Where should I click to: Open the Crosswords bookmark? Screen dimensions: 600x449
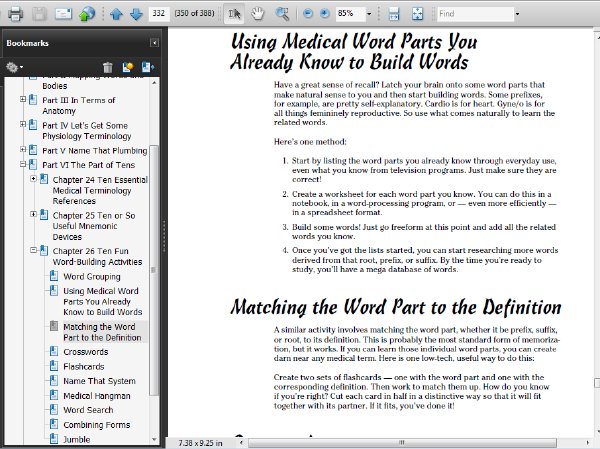(x=86, y=352)
